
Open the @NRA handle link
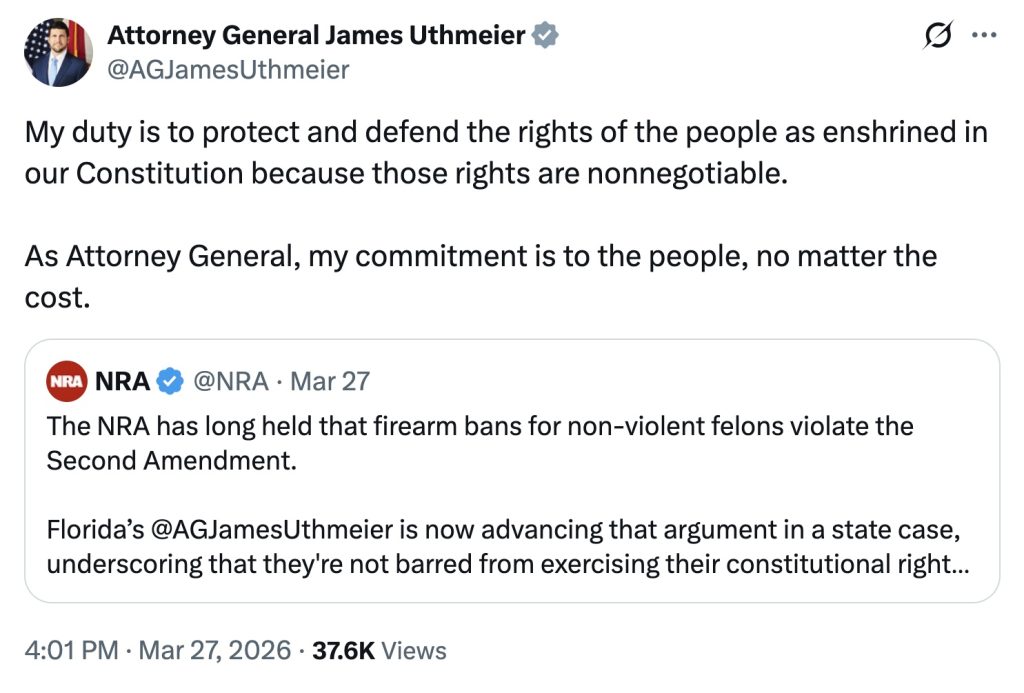[x=231, y=379]
